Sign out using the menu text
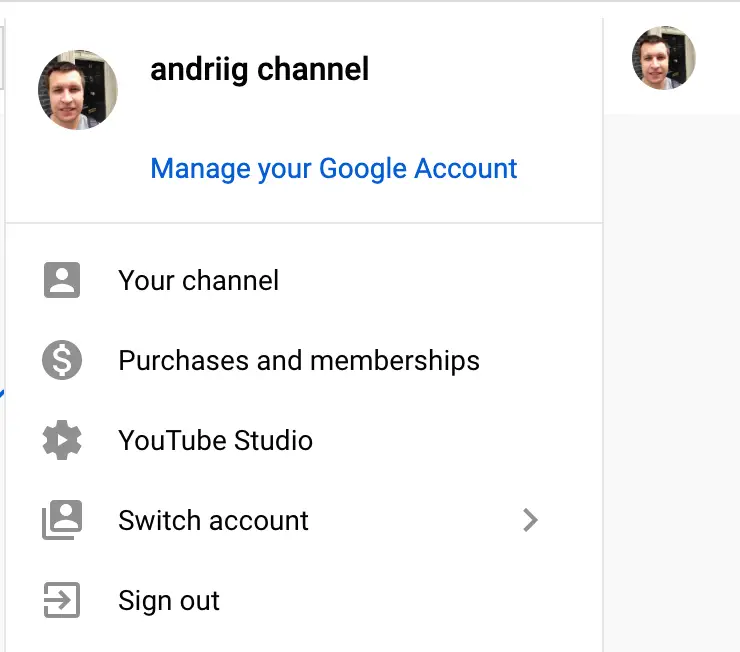This screenshot has height=652, width=740. [x=168, y=600]
